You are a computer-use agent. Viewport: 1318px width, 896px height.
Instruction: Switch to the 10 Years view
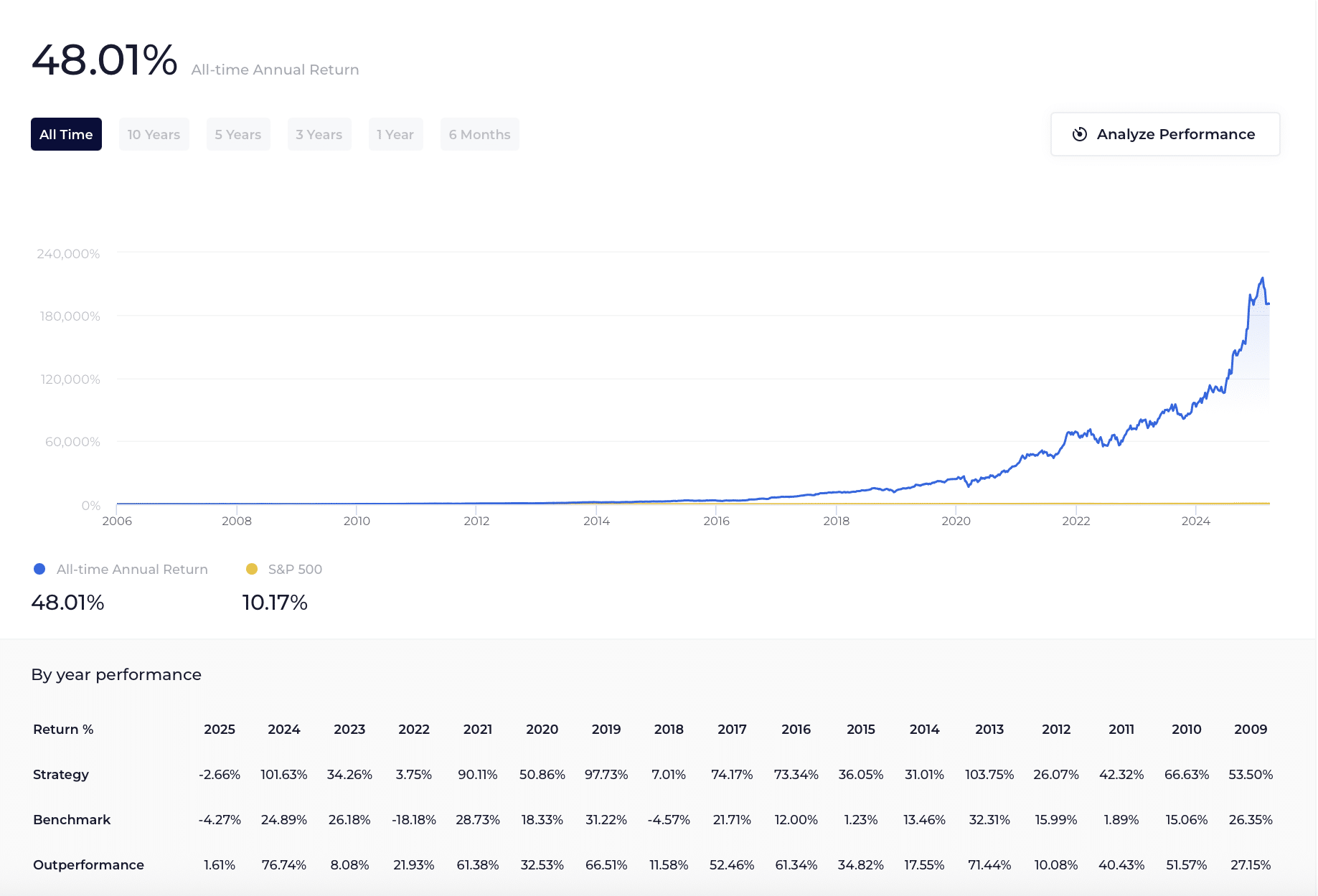coord(154,134)
